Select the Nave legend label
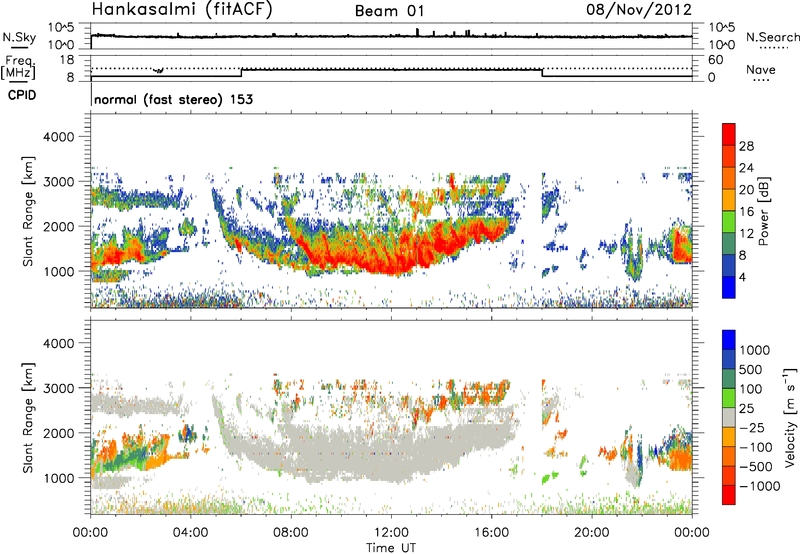Image resolution: width=800 pixels, height=554 pixels. (x=761, y=70)
